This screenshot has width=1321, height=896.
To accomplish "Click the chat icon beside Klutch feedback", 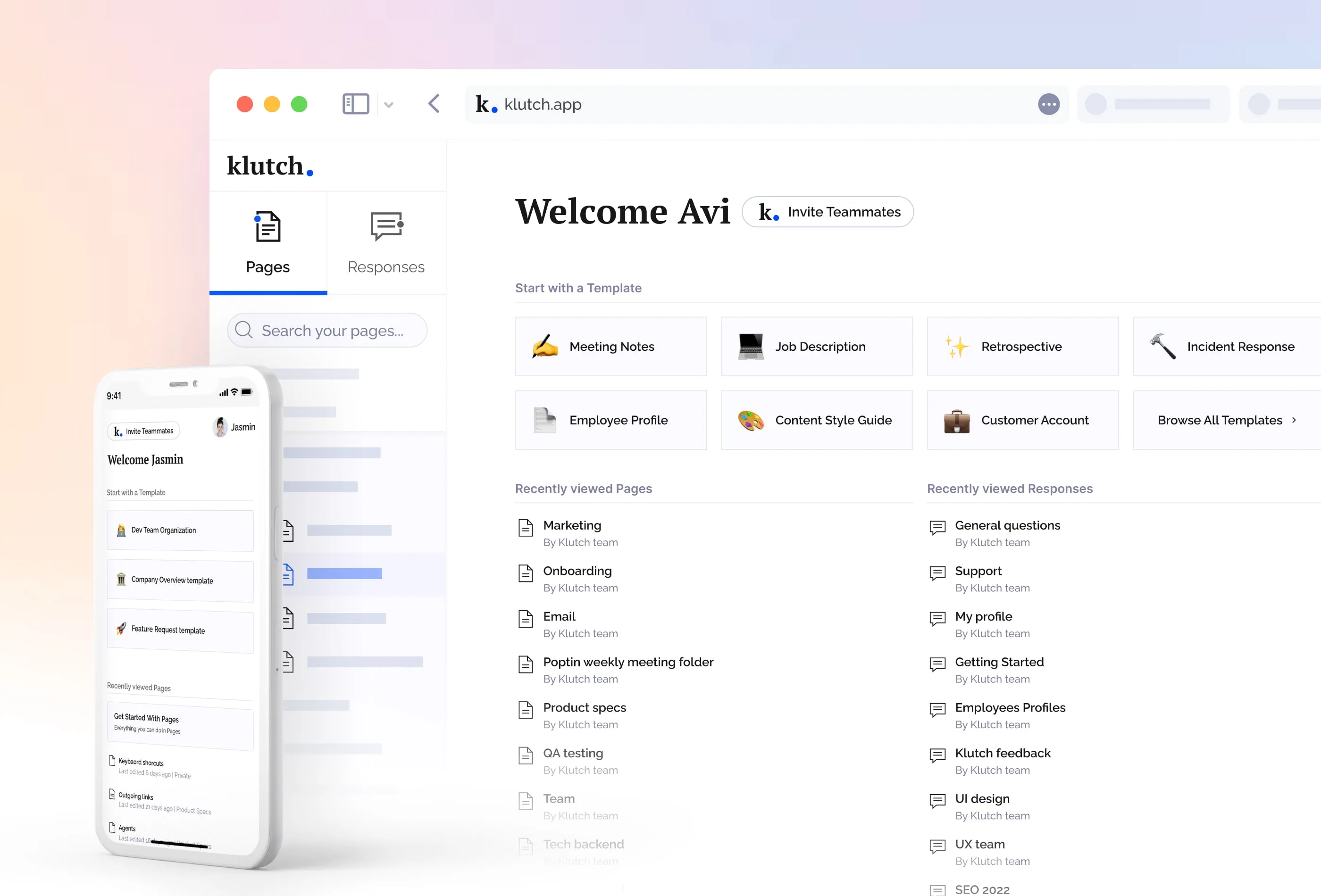I will [x=937, y=755].
